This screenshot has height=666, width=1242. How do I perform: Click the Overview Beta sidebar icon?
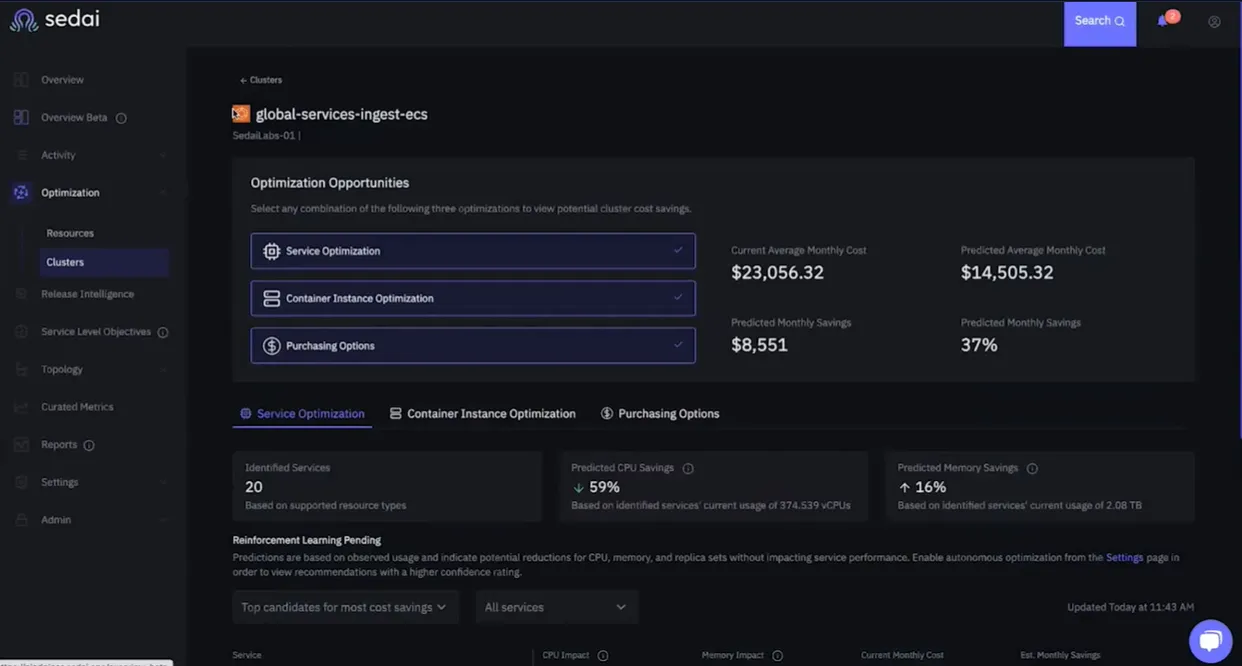pos(21,117)
